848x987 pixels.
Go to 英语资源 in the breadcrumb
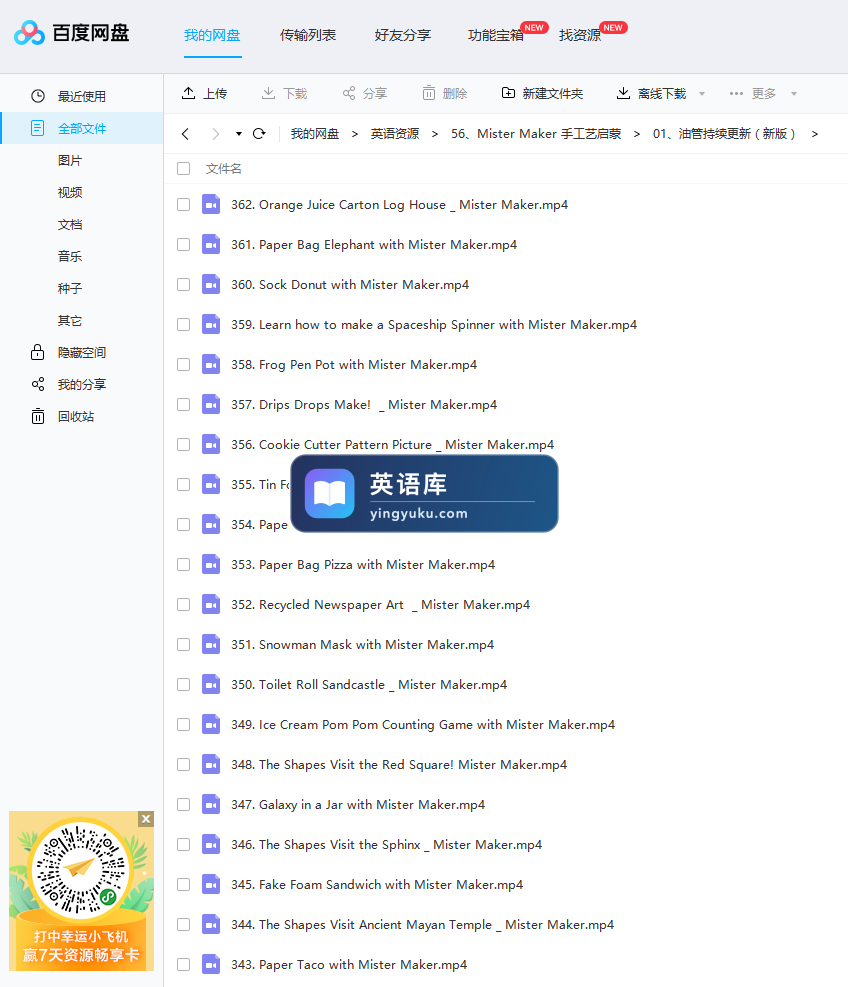click(x=395, y=133)
